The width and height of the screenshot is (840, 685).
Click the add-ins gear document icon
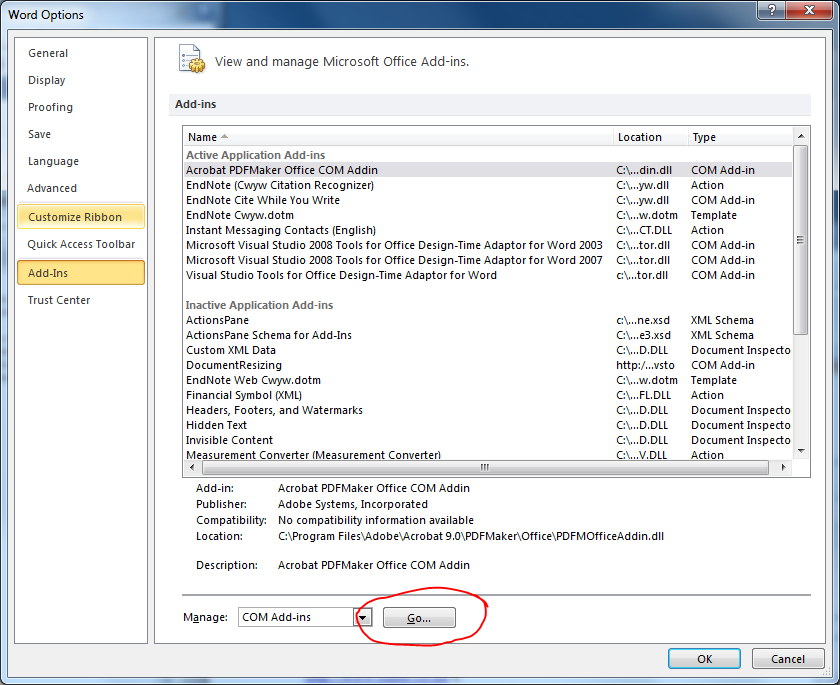192,59
